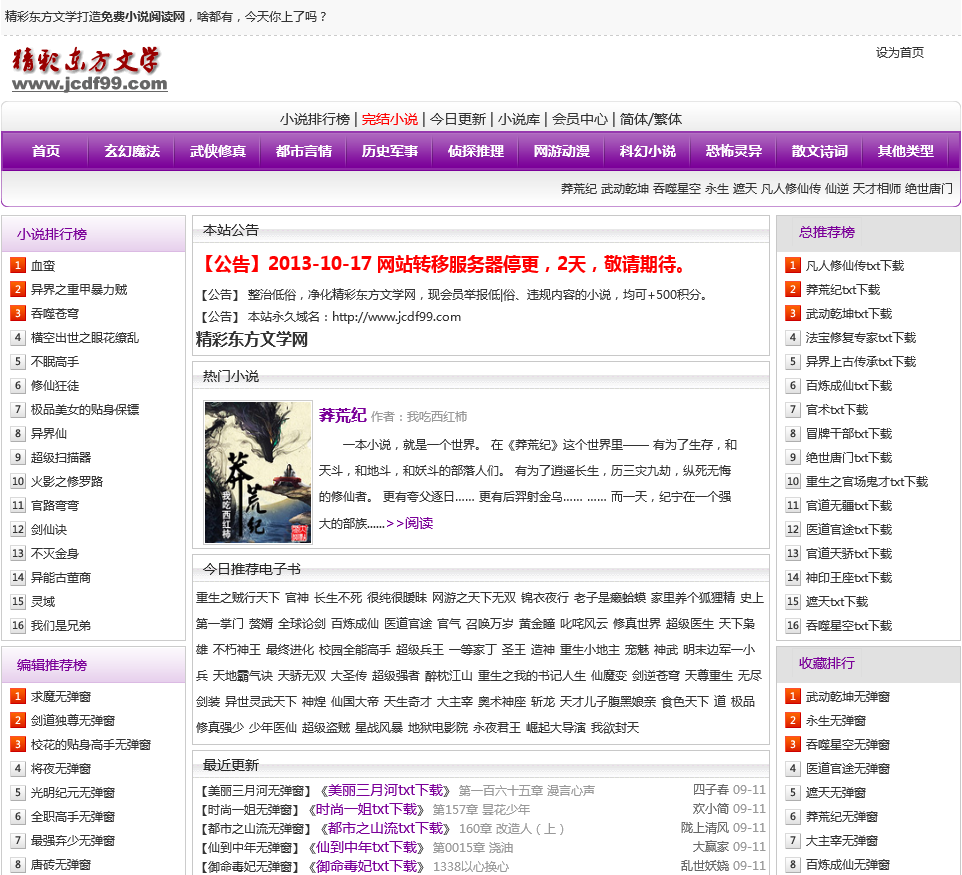Open 小说排行榜 in the top navigation

point(315,119)
